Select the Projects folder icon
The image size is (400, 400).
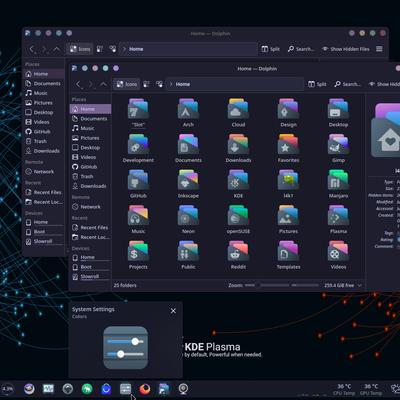coord(138,251)
